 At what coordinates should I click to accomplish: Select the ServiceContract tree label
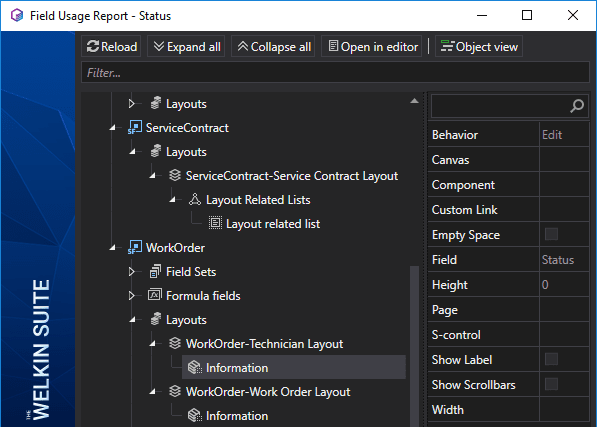[187, 128]
